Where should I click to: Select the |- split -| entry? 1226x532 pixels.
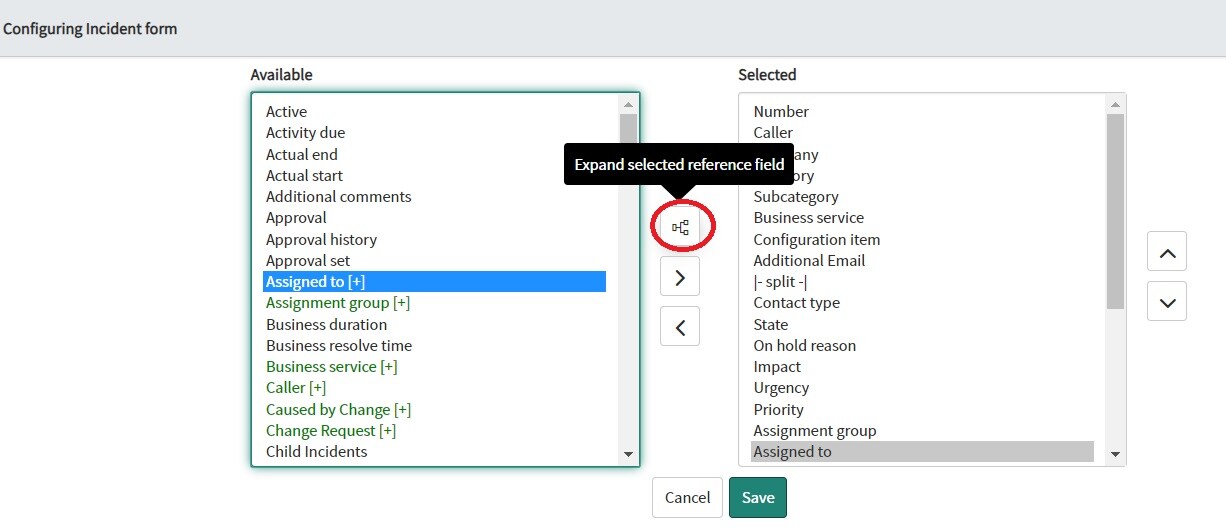[x=922, y=282]
